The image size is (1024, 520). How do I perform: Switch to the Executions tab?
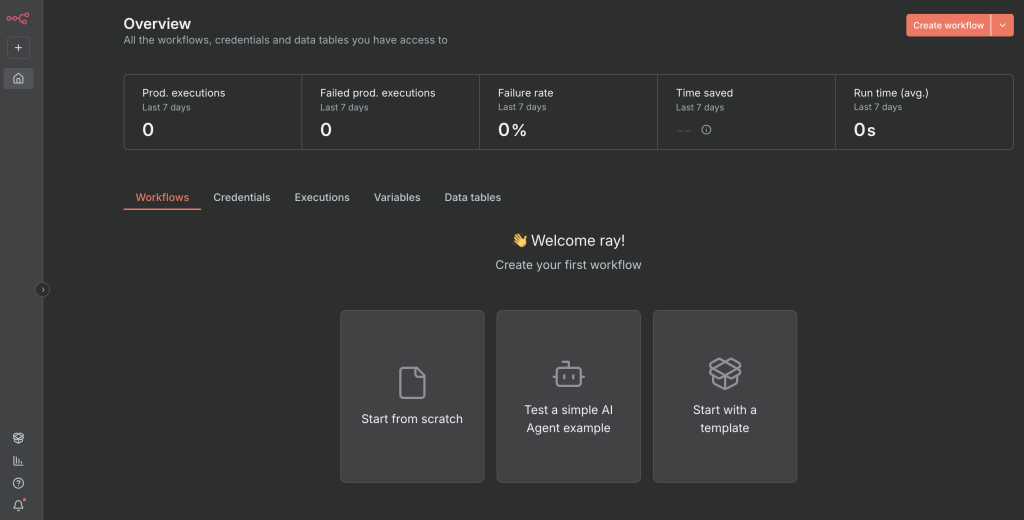pyautogui.click(x=322, y=198)
